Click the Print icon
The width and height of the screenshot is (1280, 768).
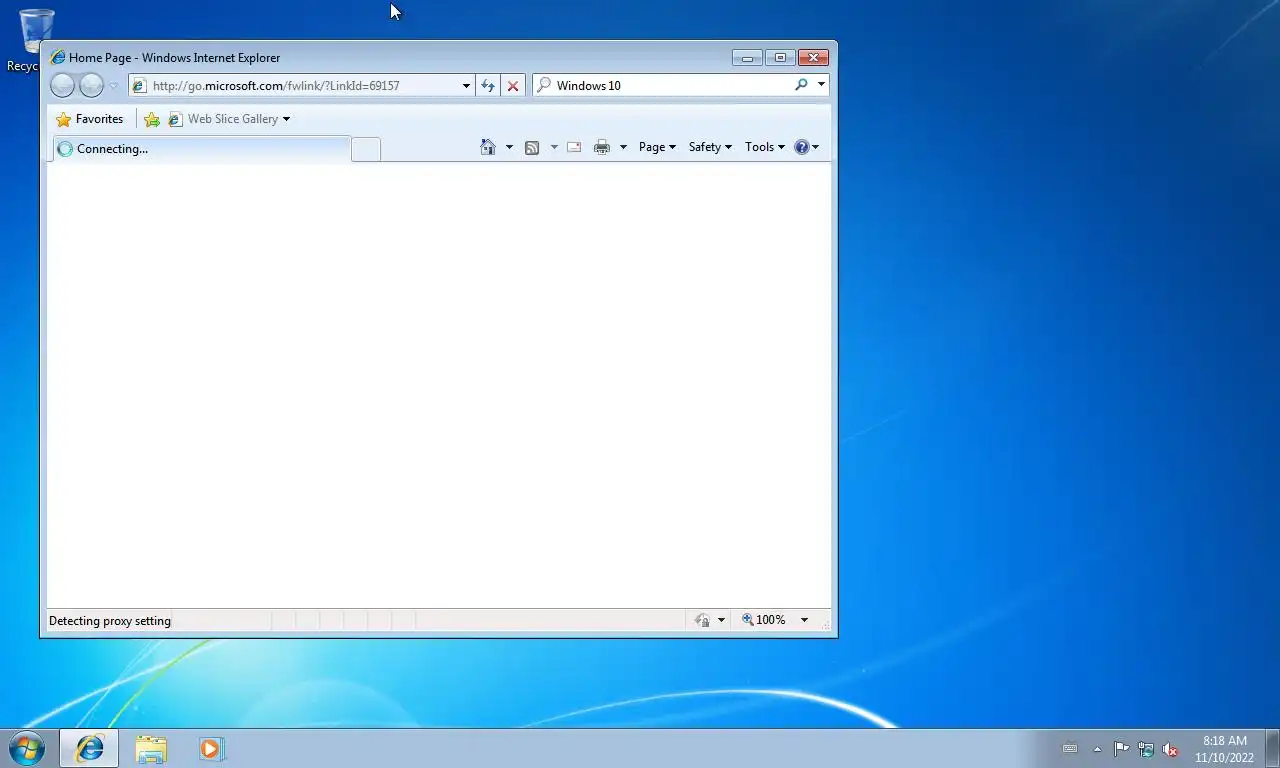pos(601,147)
